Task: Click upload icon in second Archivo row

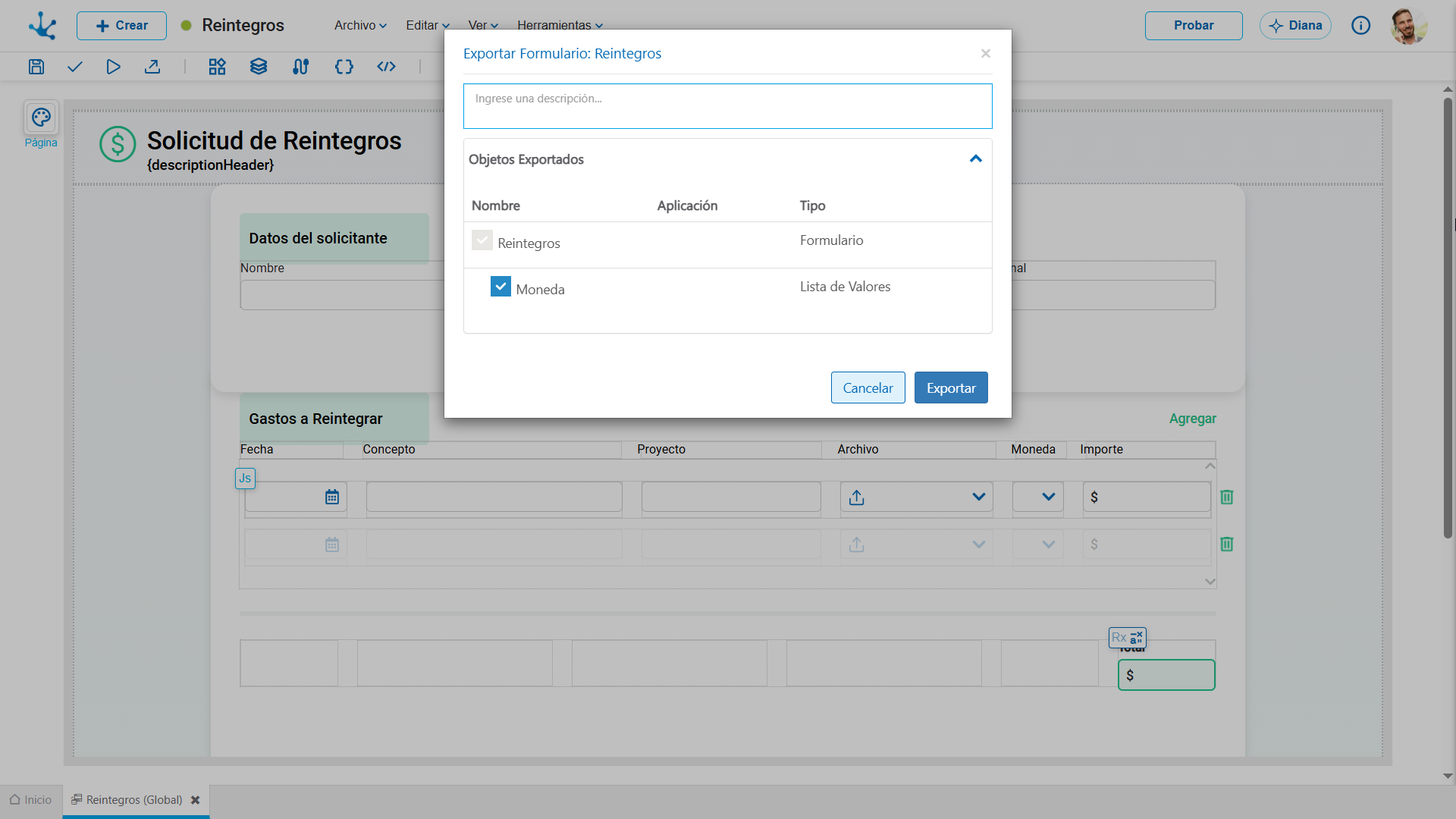Action: [857, 544]
